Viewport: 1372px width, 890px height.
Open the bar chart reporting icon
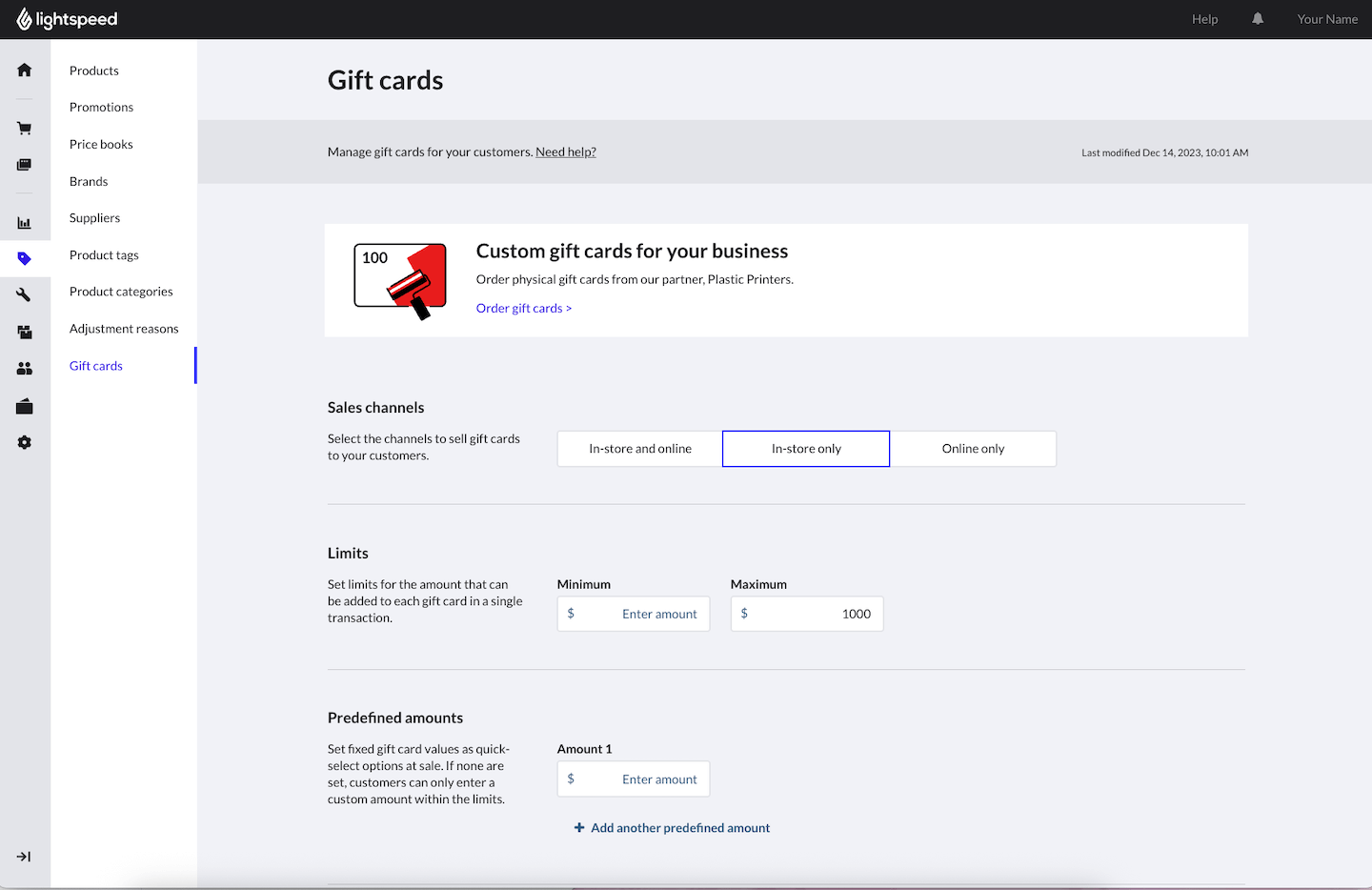click(25, 223)
